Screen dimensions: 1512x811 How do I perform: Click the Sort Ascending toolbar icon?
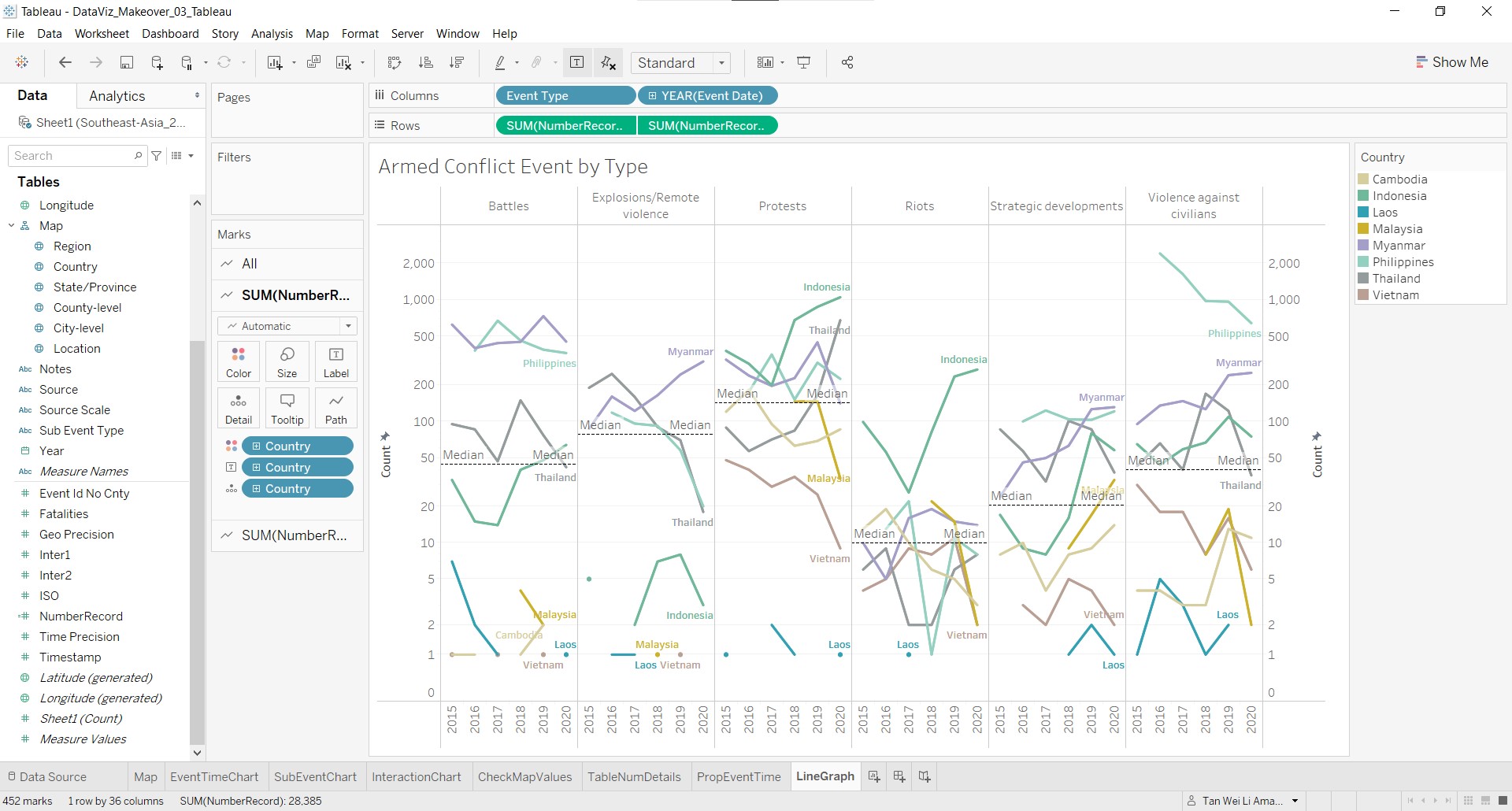click(426, 63)
